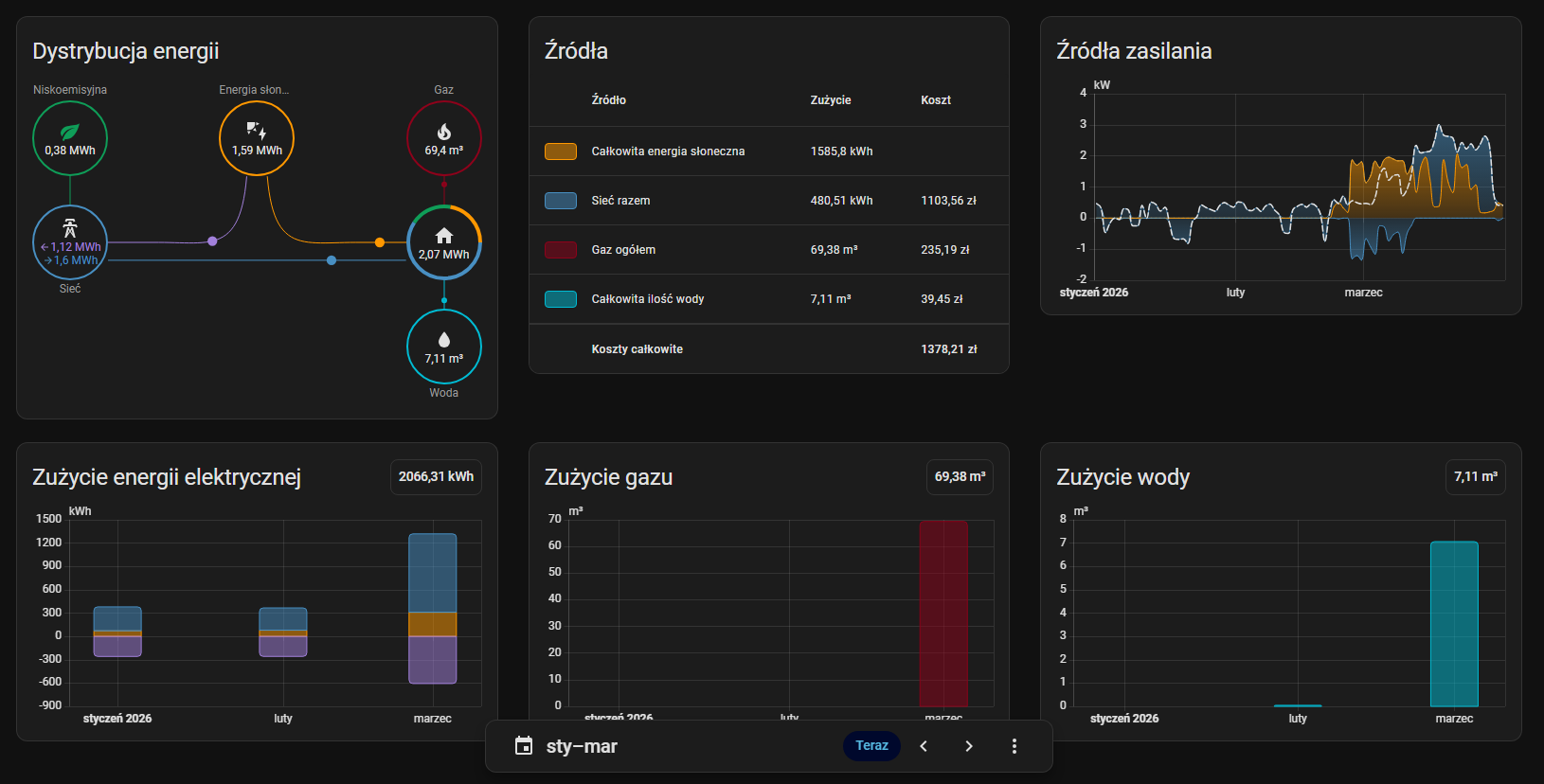The height and width of the screenshot is (784, 1544).
Task: Click the March gas usage bar
Action: tap(943, 614)
